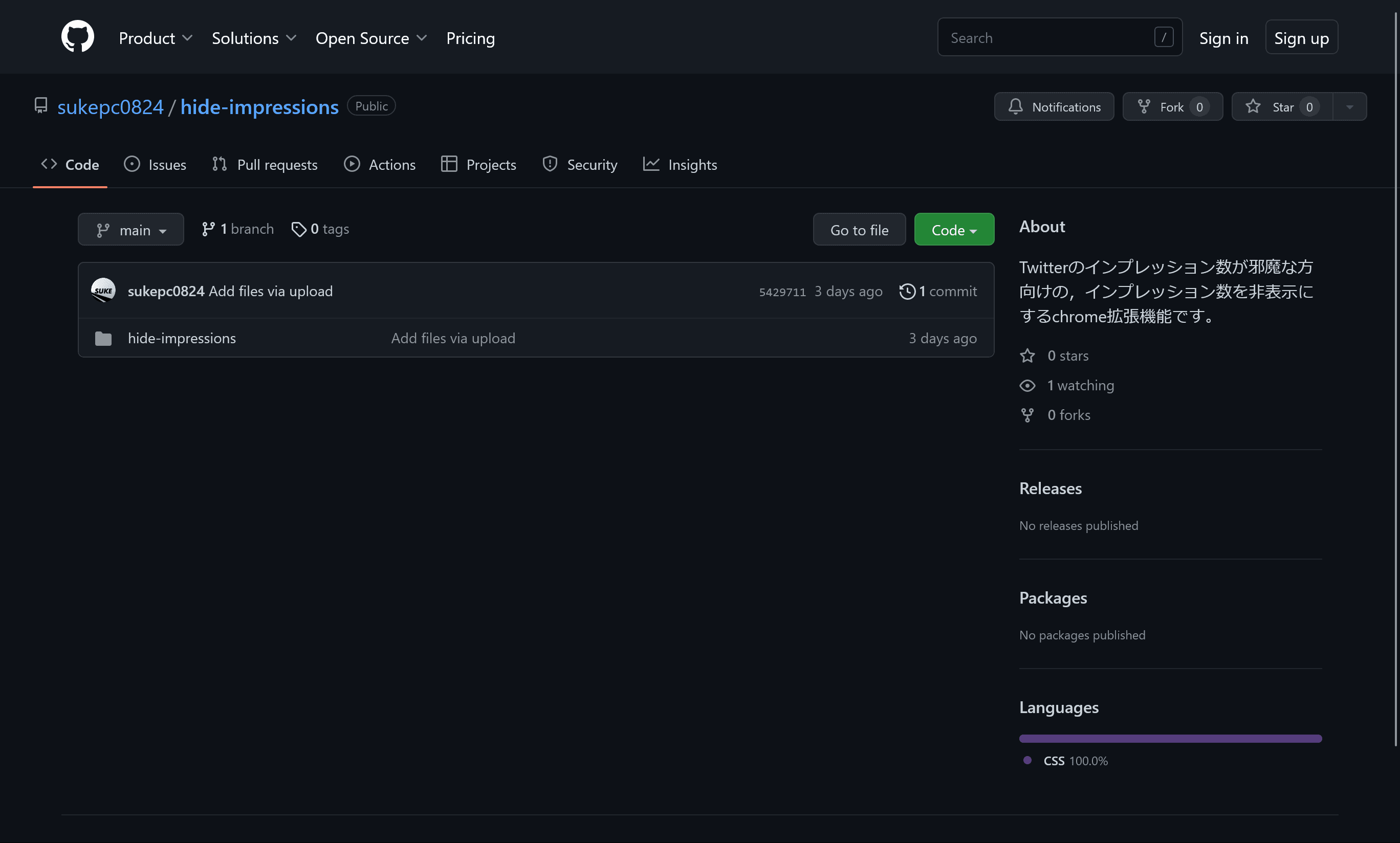View the 0 tags link
Viewport: 1400px width, 843px height.
point(320,229)
